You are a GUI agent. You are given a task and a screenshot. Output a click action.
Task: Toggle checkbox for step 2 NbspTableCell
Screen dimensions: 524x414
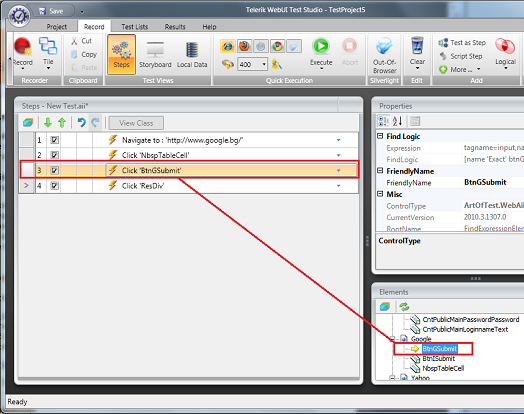pyautogui.click(x=54, y=155)
